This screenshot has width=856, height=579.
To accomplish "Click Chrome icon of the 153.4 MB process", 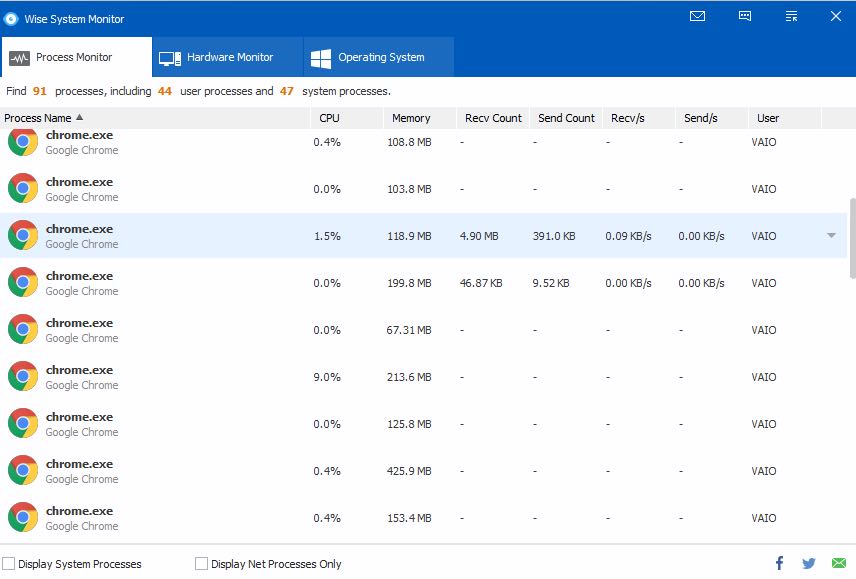I will click(x=23, y=517).
